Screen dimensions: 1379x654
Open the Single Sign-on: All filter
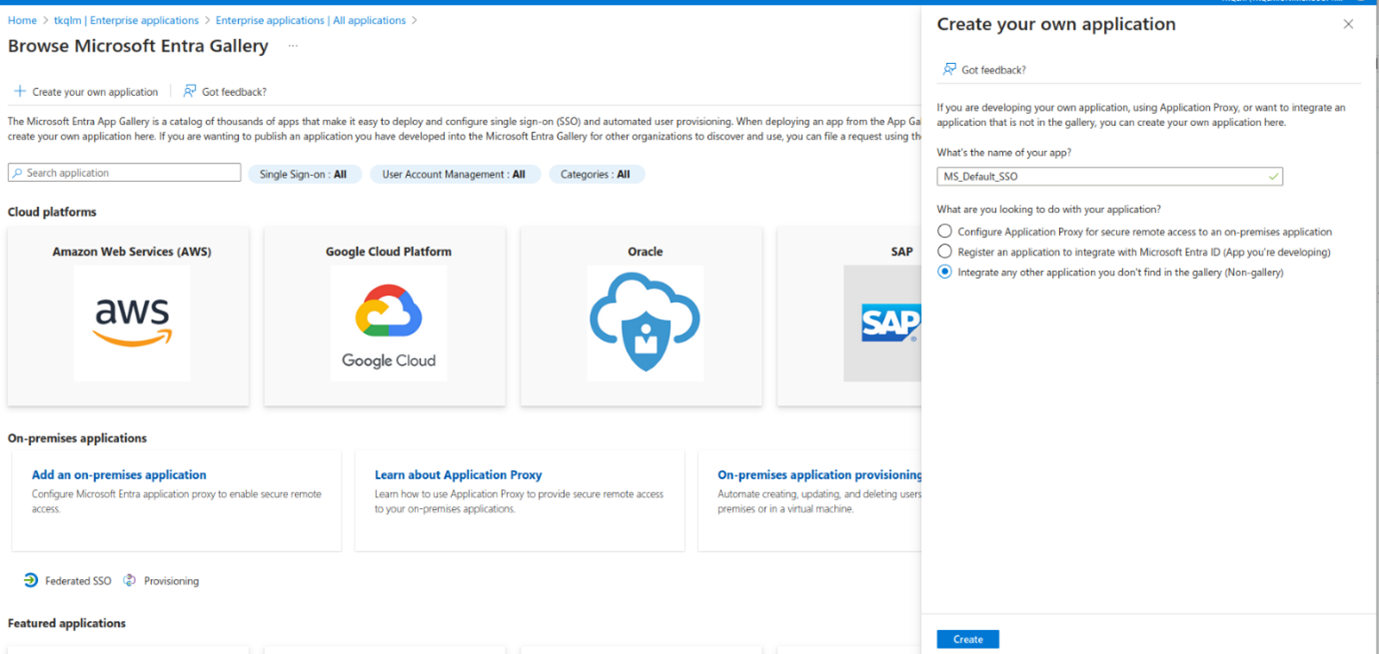(304, 174)
